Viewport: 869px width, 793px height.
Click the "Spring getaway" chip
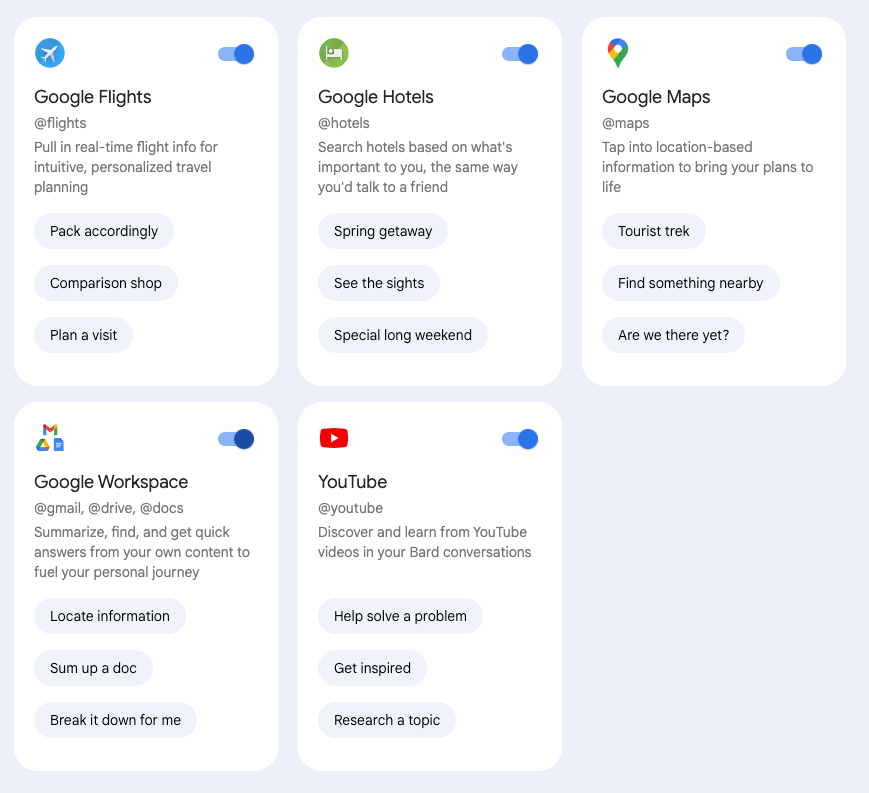383,231
